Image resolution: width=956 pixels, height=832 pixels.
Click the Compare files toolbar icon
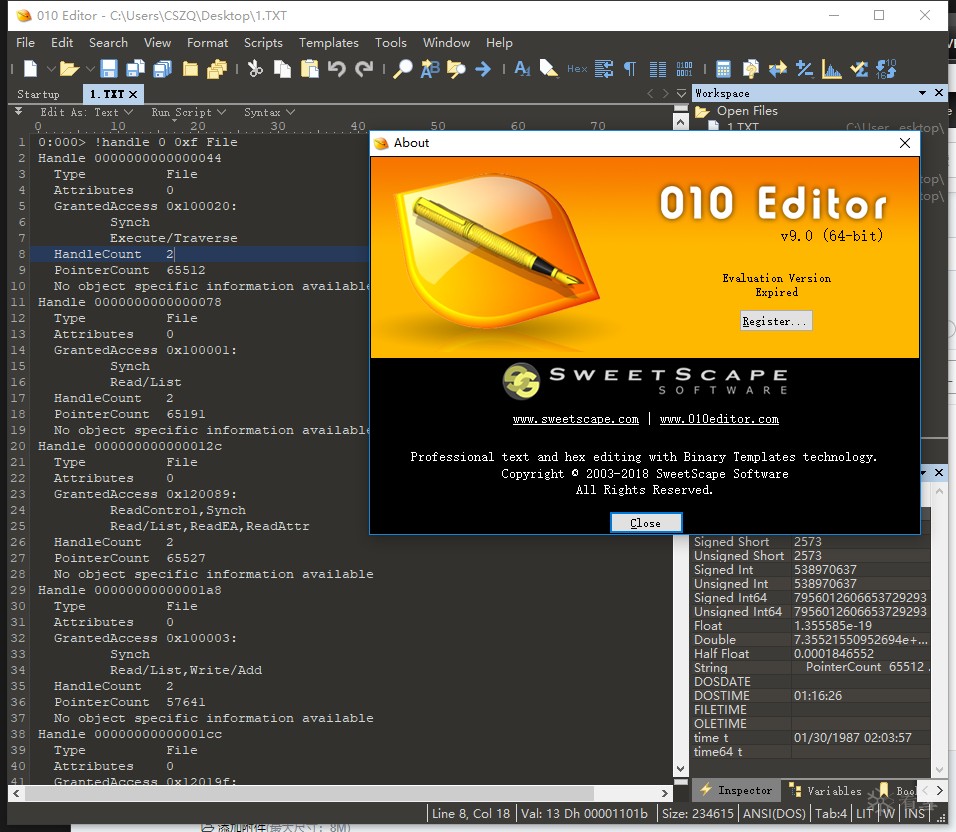[751, 69]
